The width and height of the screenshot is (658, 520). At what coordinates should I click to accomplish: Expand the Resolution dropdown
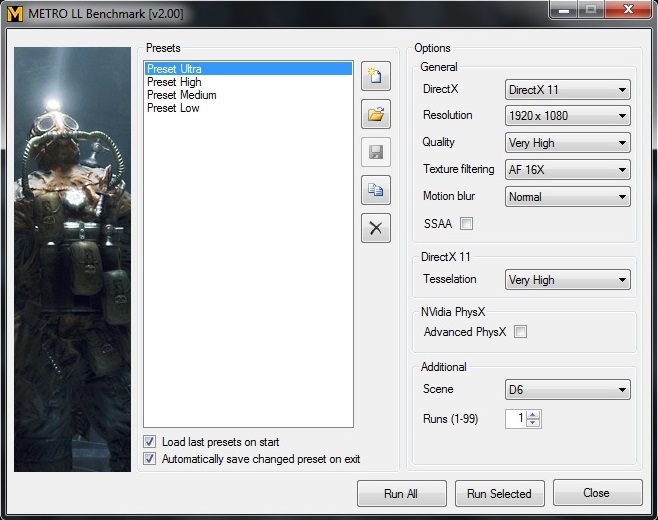coord(567,116)
